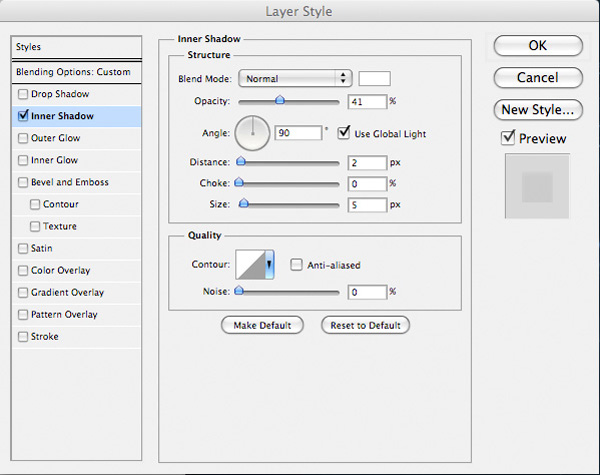The image size is (600, 475).
Task: Uncheck the Inner Shadow checkbox
Action: (23, 116)
